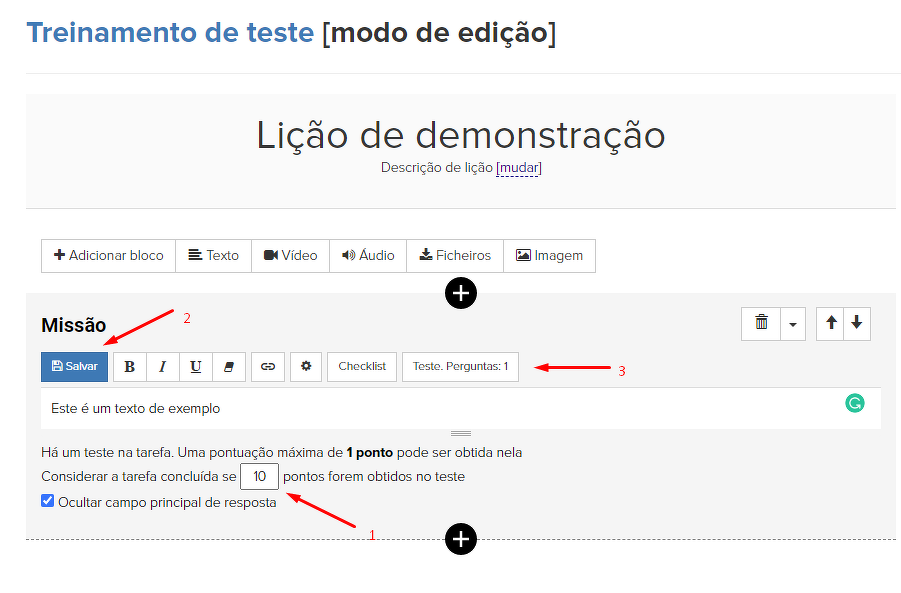Apply italic formatting to text
Screen dimensions: 901x593
pyautogui.click(x=162, y=367)
